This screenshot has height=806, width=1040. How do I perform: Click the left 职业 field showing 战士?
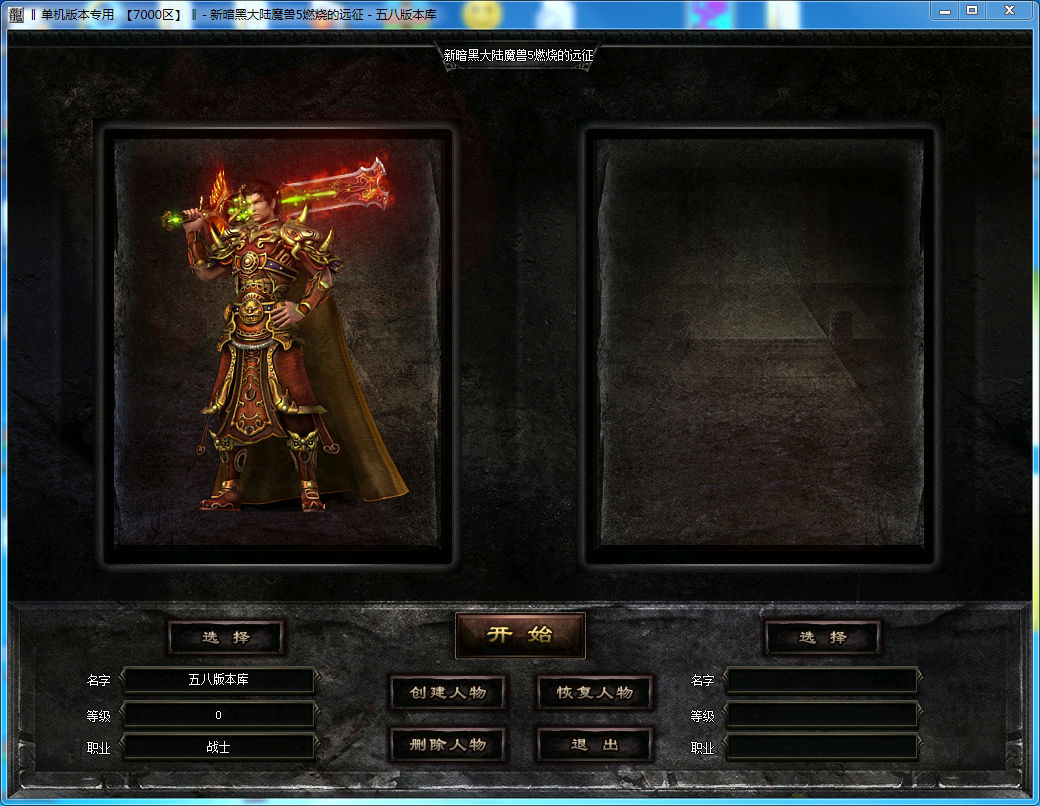[x=218, y=748]
